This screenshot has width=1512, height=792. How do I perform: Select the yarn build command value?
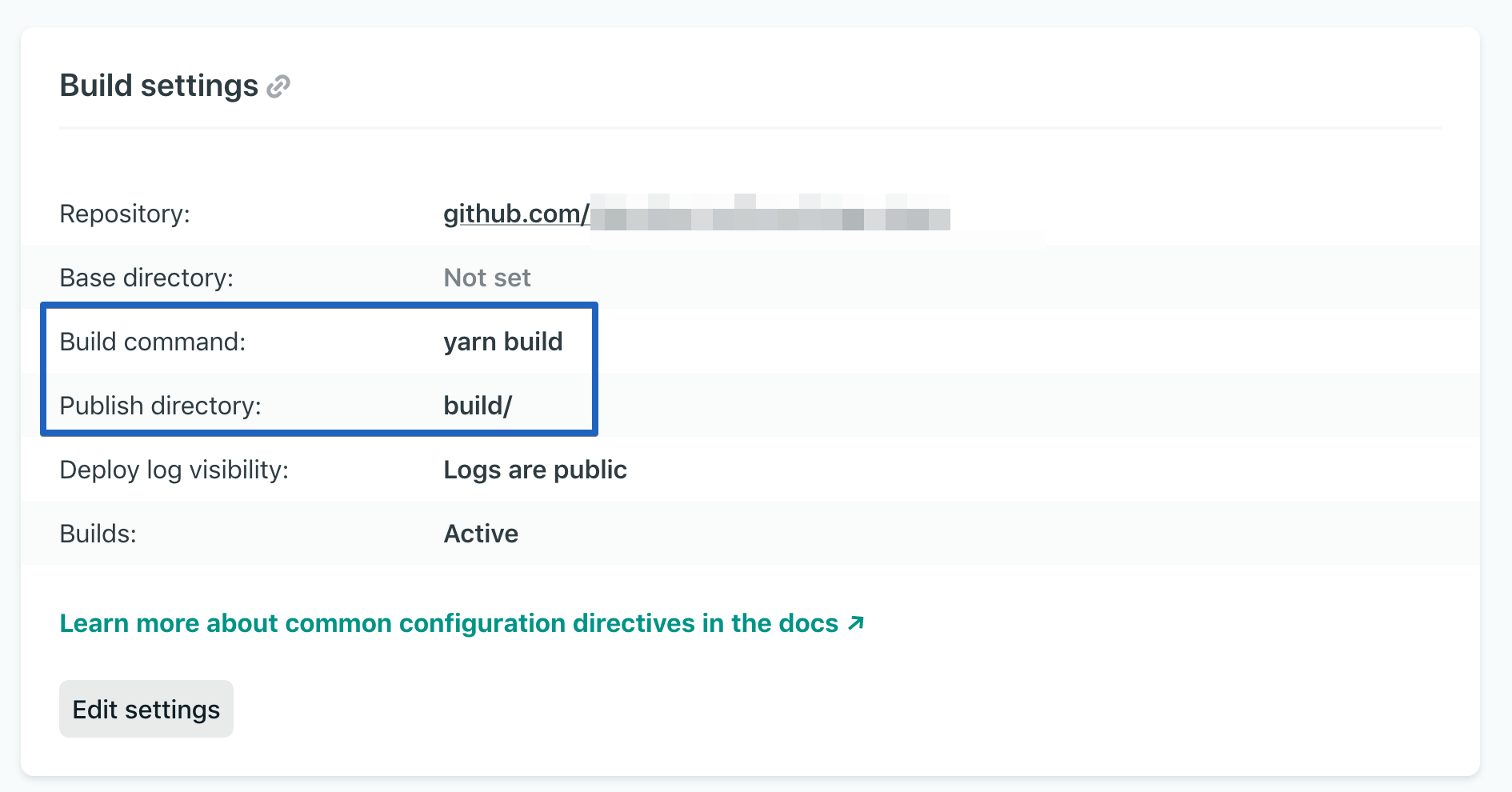pyautogui.click(x=503, y=342)
